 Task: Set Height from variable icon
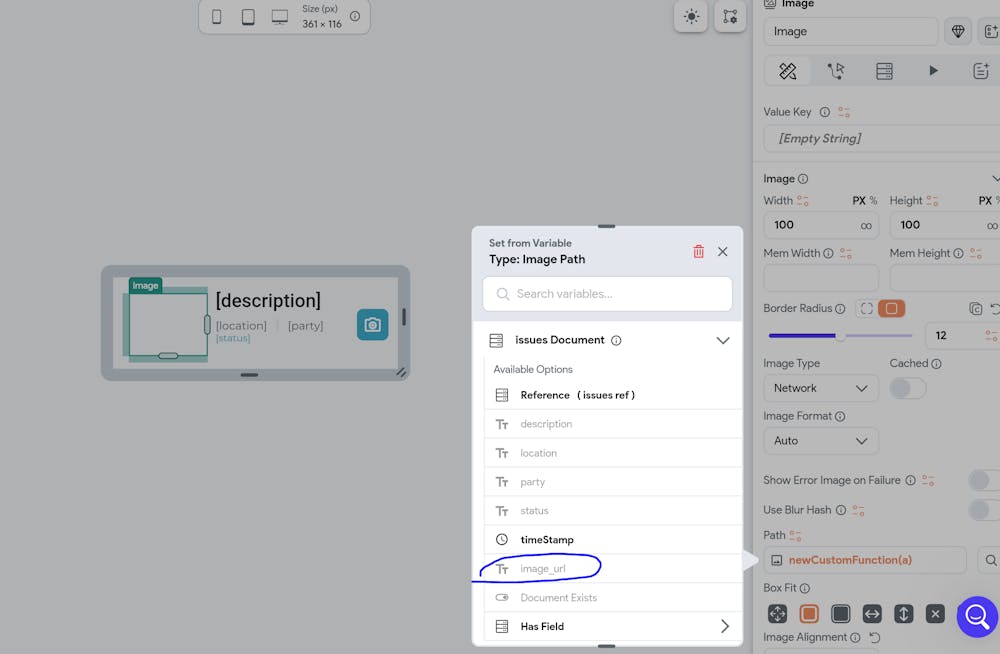(932, 200)
